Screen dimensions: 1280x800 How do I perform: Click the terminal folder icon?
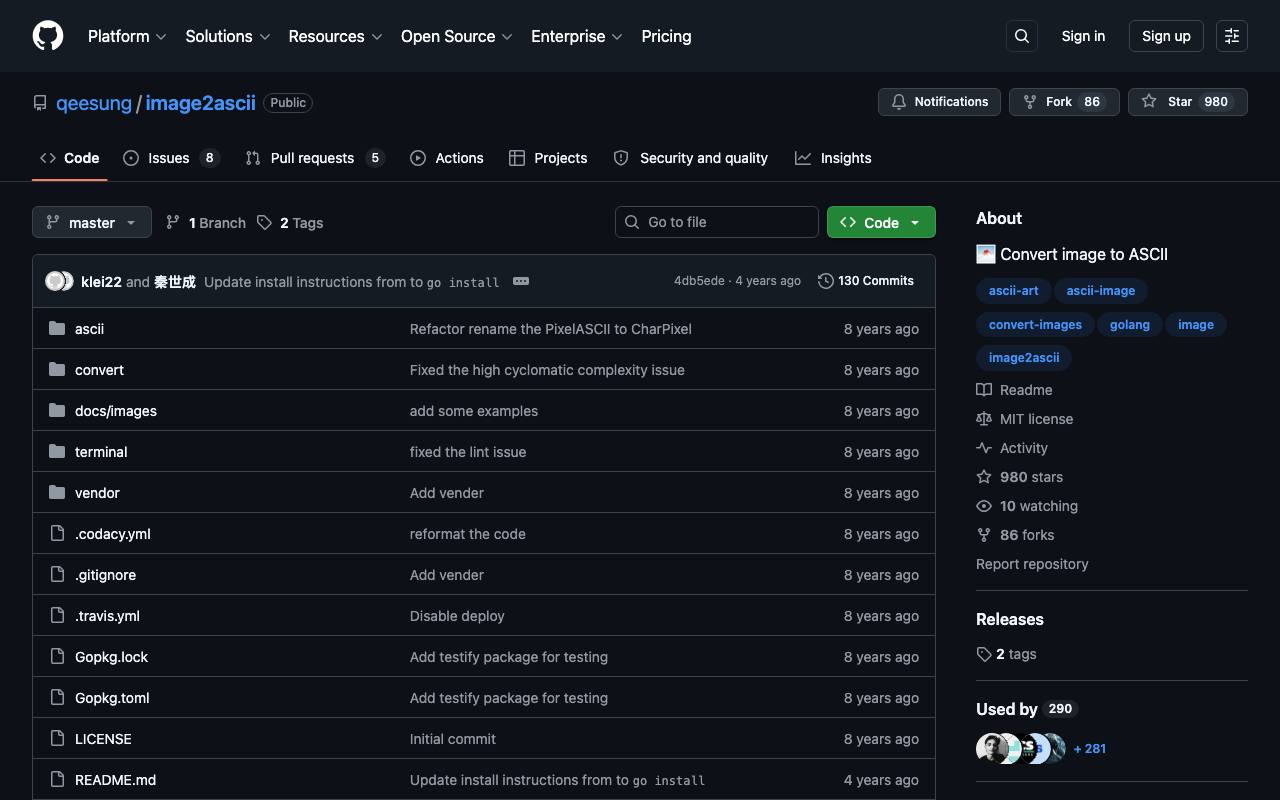point(57,452)
